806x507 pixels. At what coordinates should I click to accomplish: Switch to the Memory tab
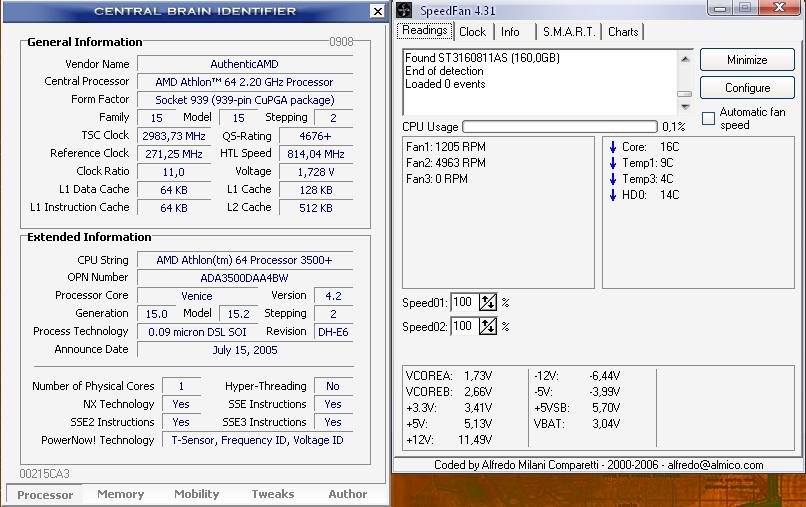click(120, 494)
